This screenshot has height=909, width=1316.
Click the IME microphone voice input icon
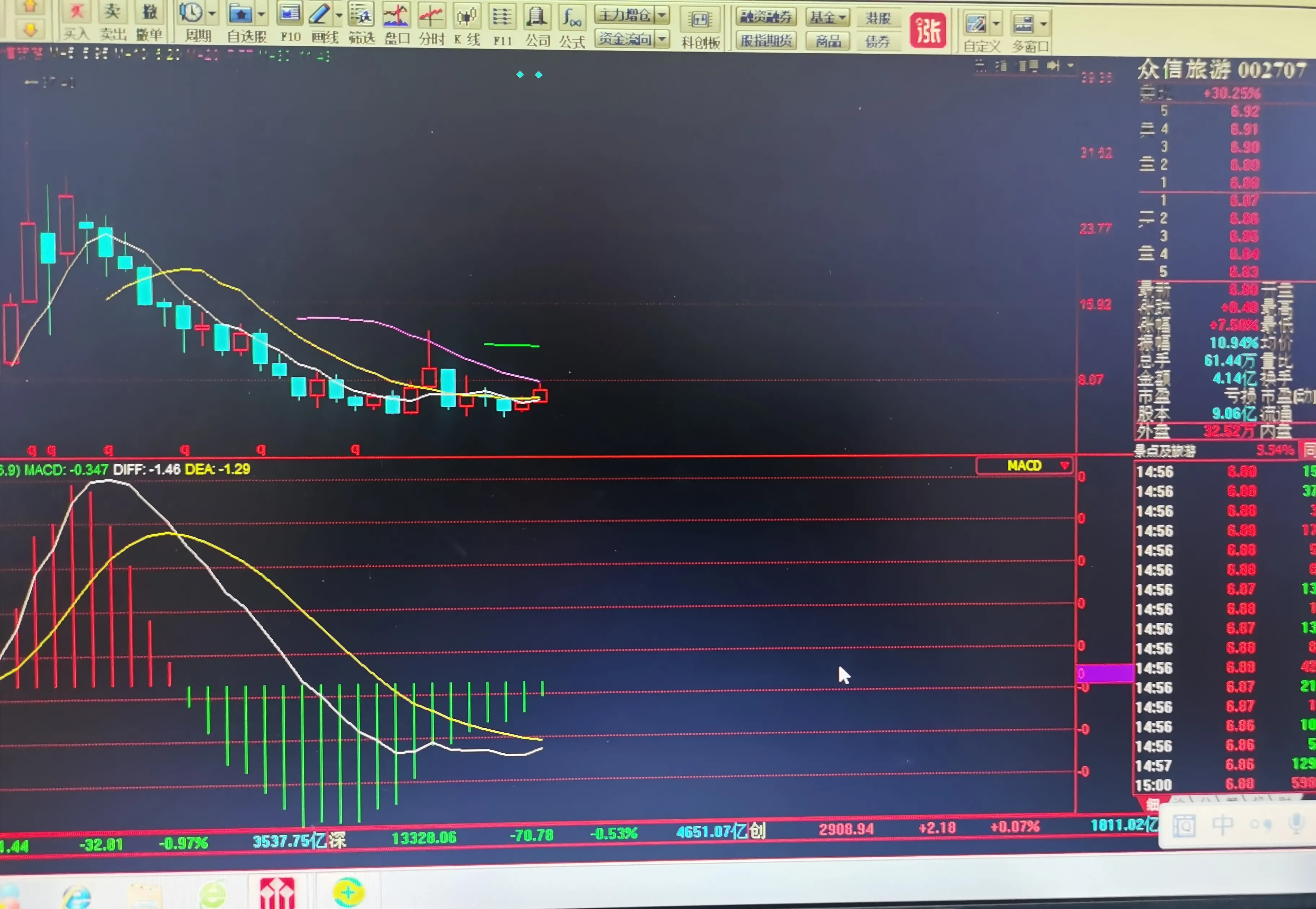(x=1297, y=823)
